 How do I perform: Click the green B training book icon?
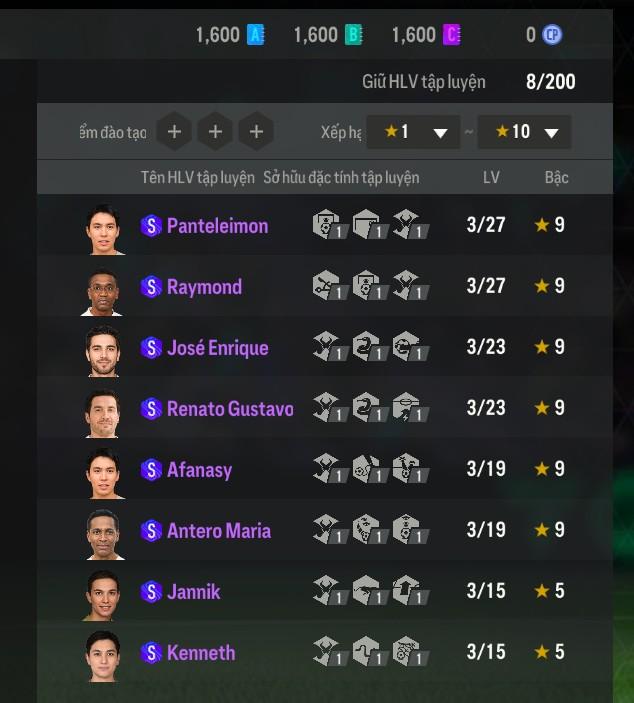tap(353, 35)
